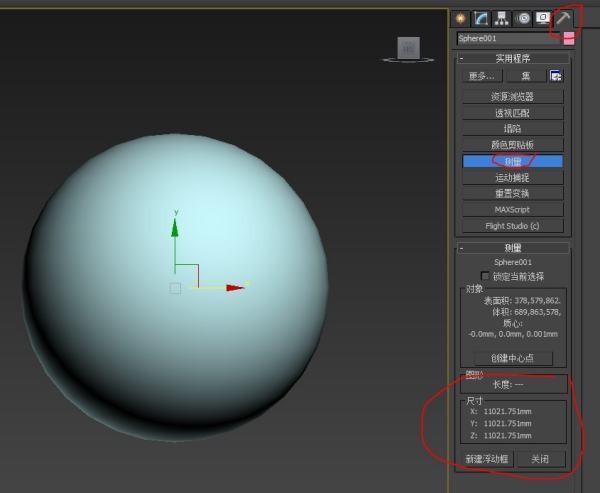Open the 更多... utilities list
The height and width of the screenshot is (493, 600).
point(482,76)
